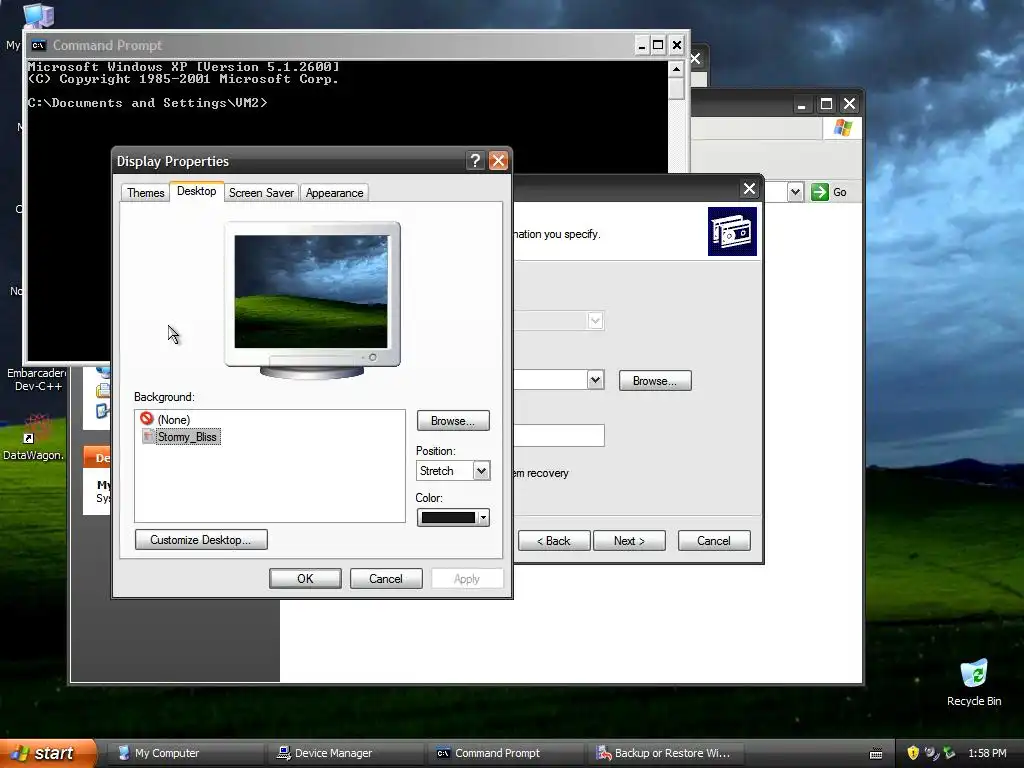The width and height of the screenshot is (1024, 768).
Task: Switch to Device Manager taskbar button
Action: tap(346, 753)
